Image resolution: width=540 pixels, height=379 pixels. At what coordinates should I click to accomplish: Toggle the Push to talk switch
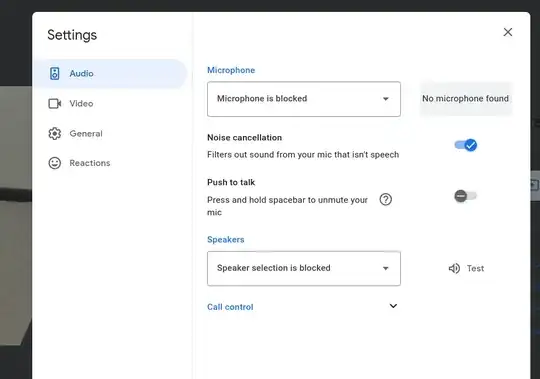[465, 196]
